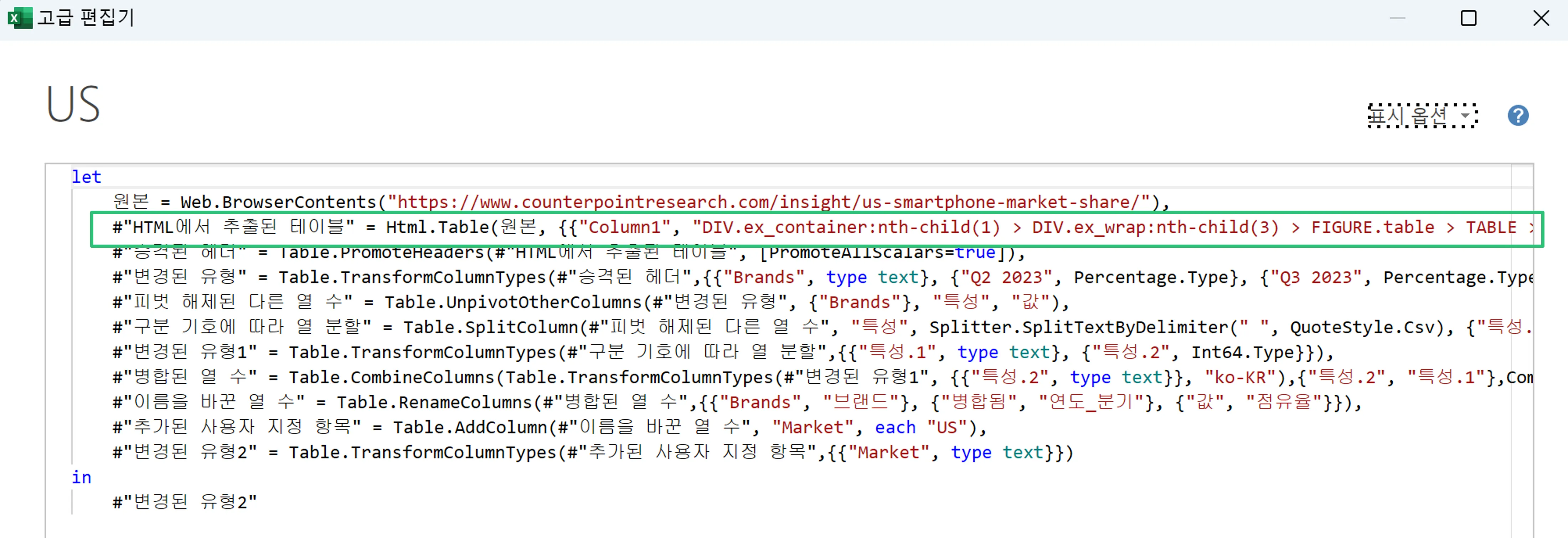Click the 'in' keyword line

82,477
